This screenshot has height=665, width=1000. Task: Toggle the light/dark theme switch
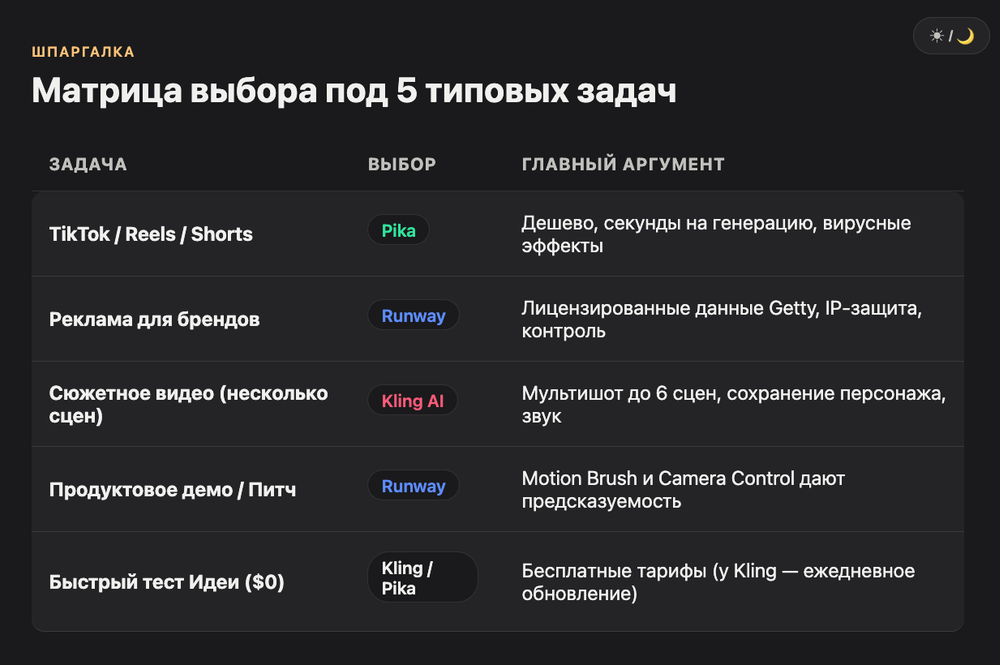[951, 36]
